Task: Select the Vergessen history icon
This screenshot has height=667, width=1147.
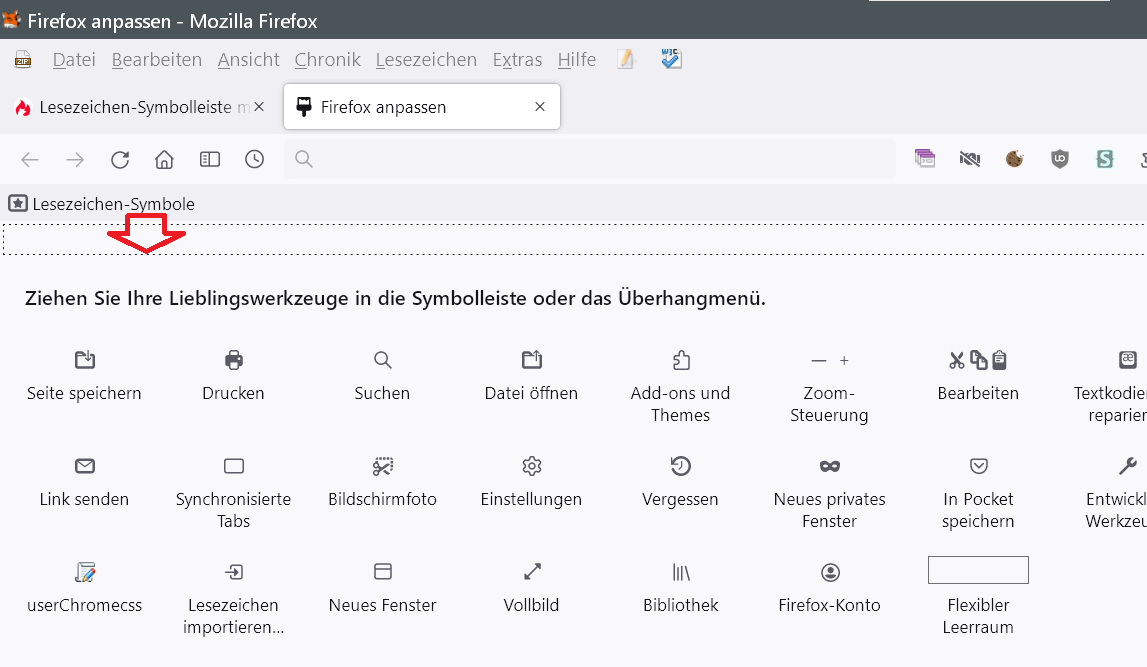Action: (681, 466)
